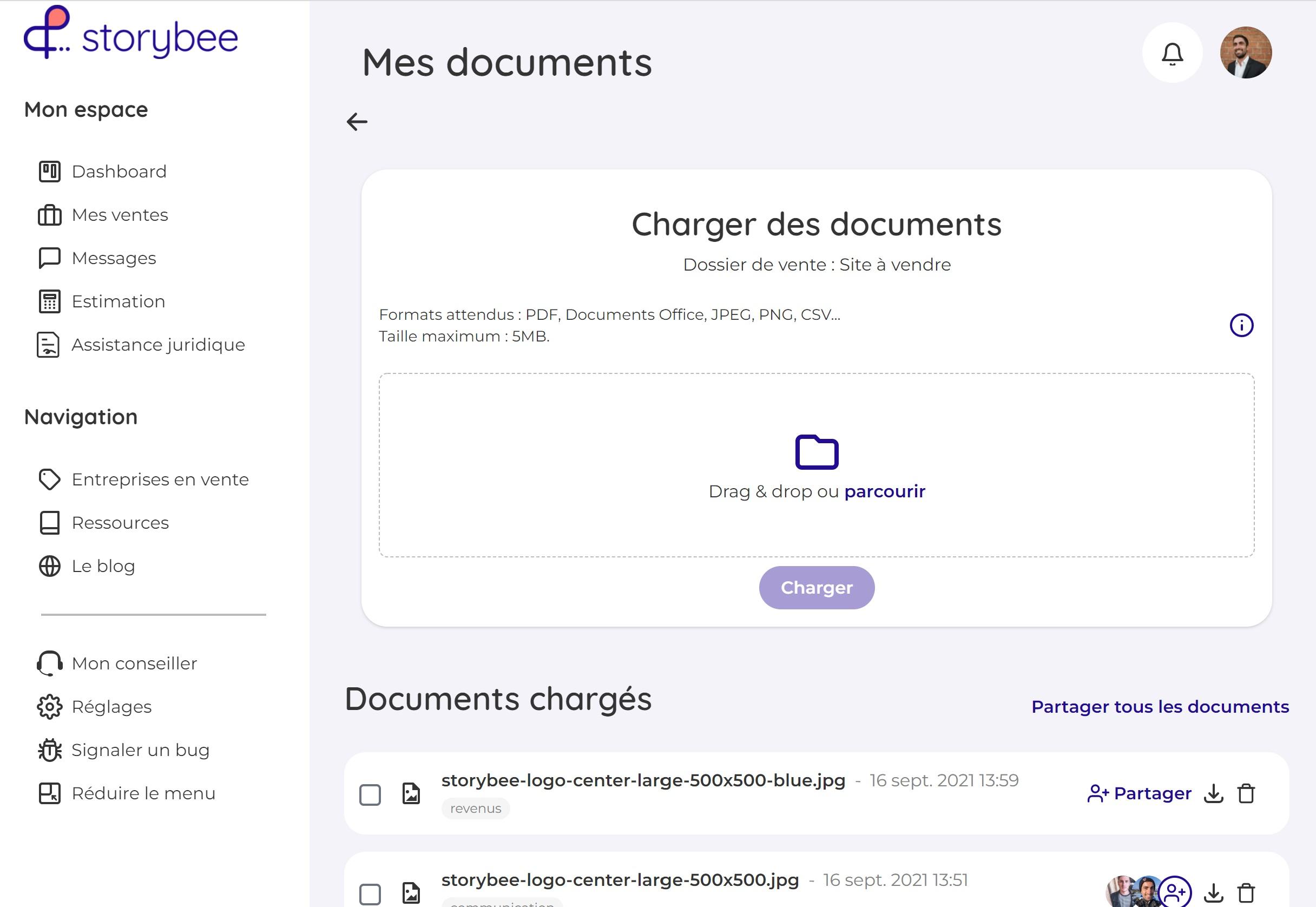1316x907 pixels.
Task: Show upload info with the info icon
Action: click(1241, 326)
